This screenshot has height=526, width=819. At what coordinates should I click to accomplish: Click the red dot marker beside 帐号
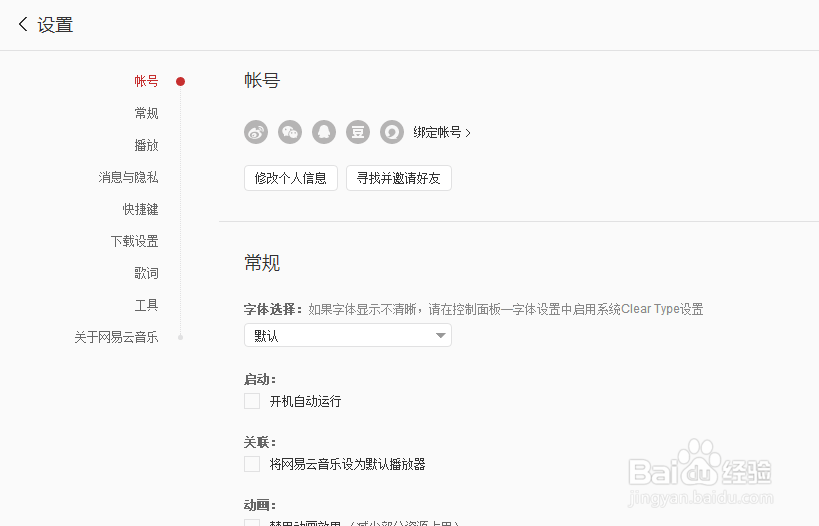181,81
